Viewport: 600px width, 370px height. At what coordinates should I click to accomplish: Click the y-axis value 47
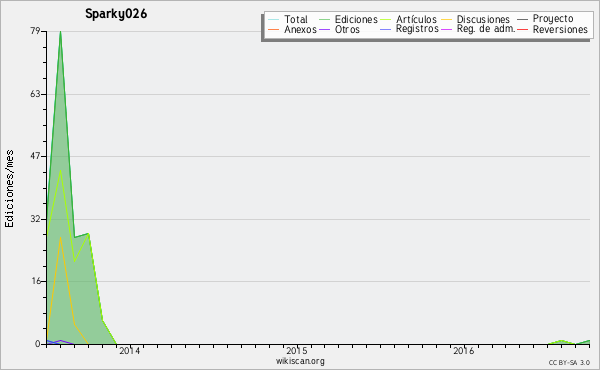click(35, 156)
